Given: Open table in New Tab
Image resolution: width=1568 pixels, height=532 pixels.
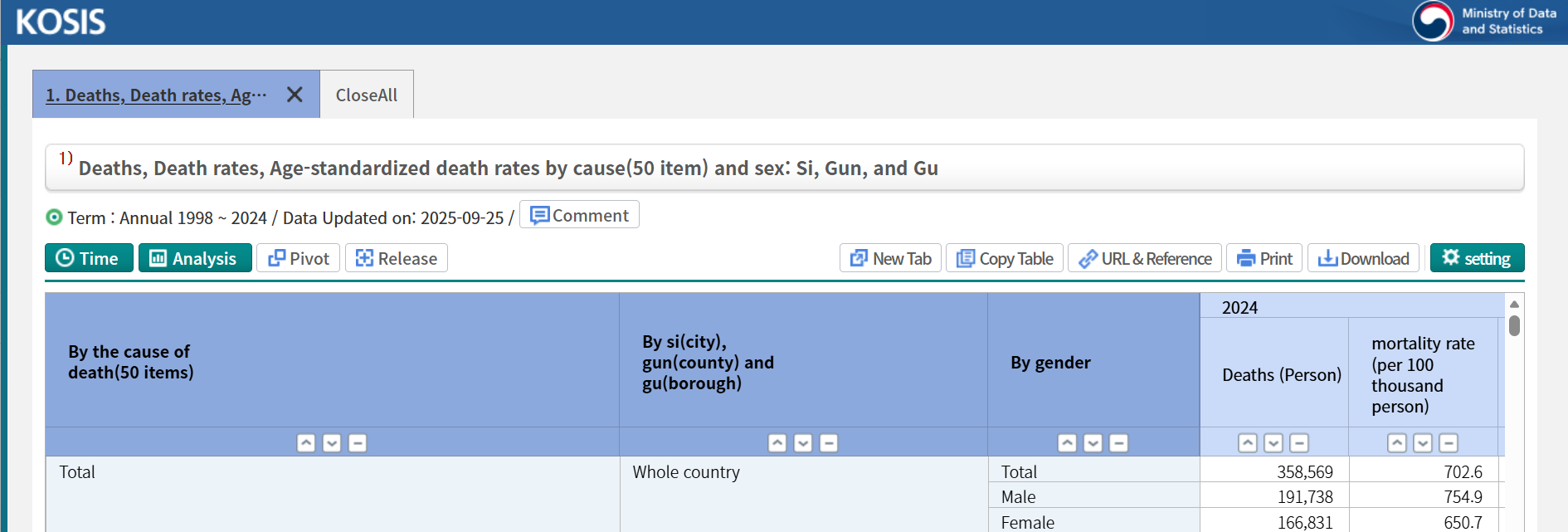Looking at the screenshot, I should click(x=891, y=258).
